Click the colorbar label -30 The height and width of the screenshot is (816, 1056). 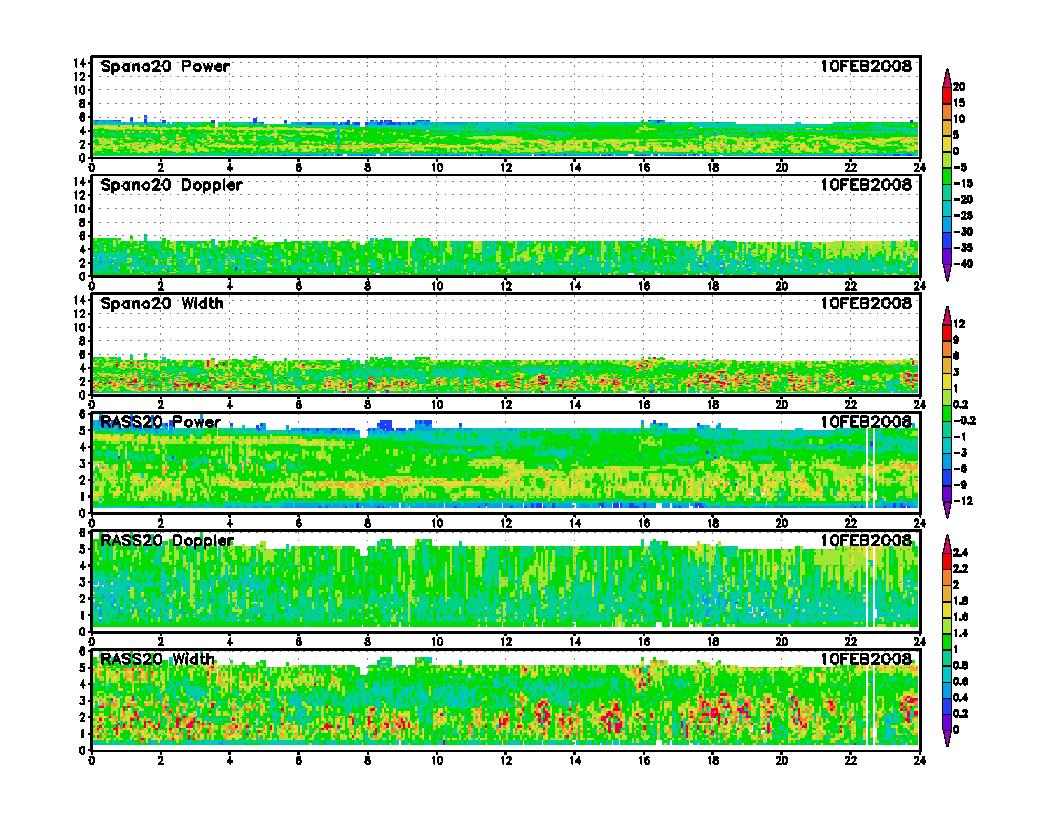pos(963,232)
